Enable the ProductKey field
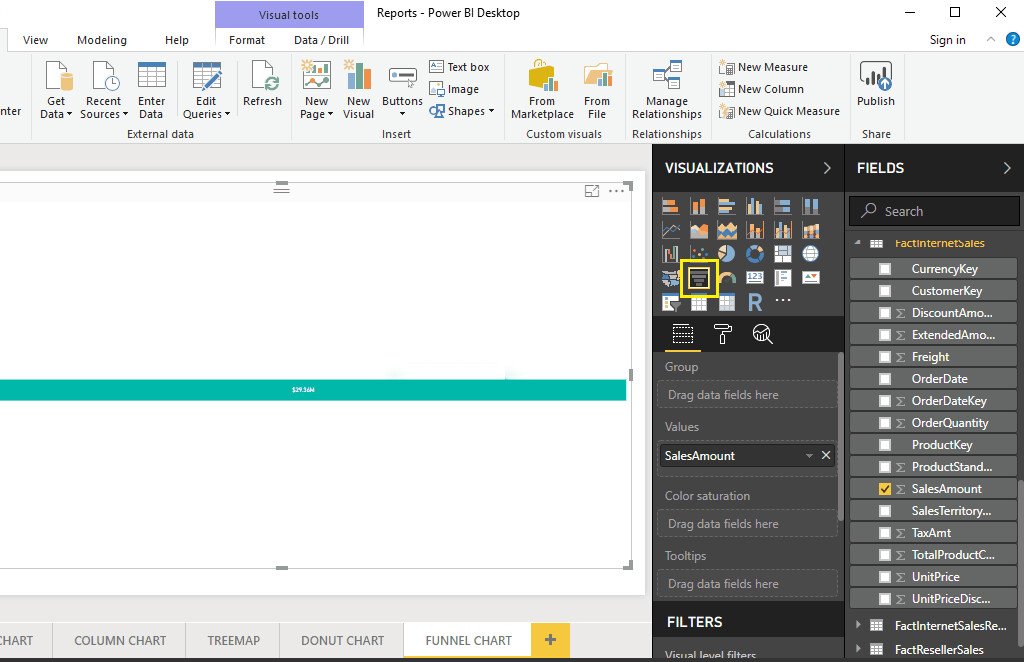The image size is (1024, 662). click(885, 445)
